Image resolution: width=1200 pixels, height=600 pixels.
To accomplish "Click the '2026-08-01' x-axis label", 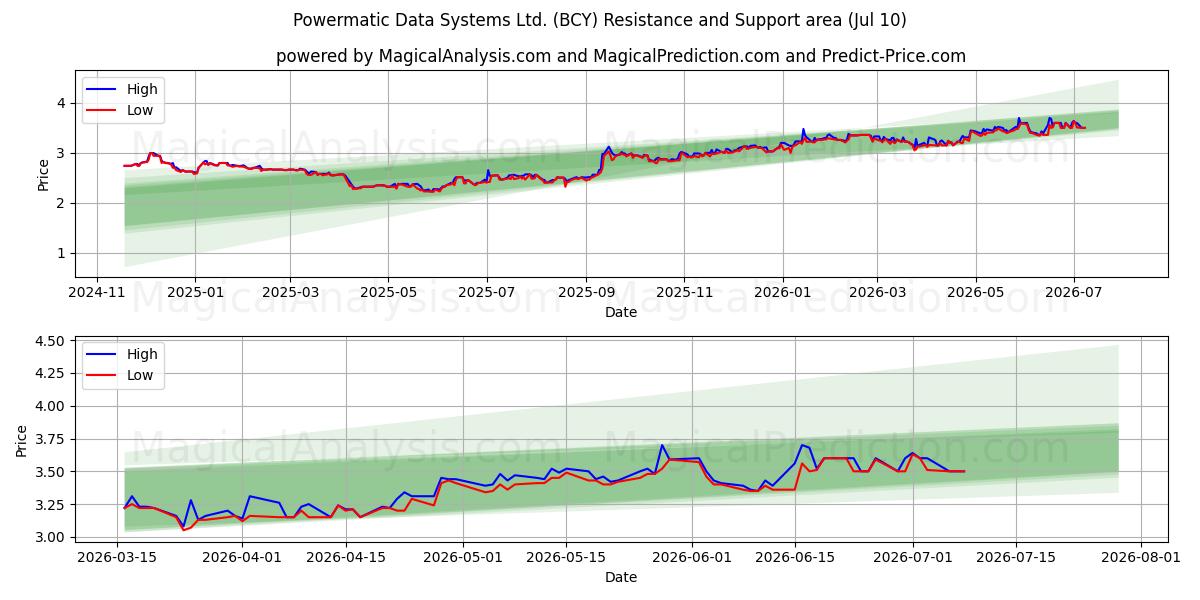I will (1141, 558).
